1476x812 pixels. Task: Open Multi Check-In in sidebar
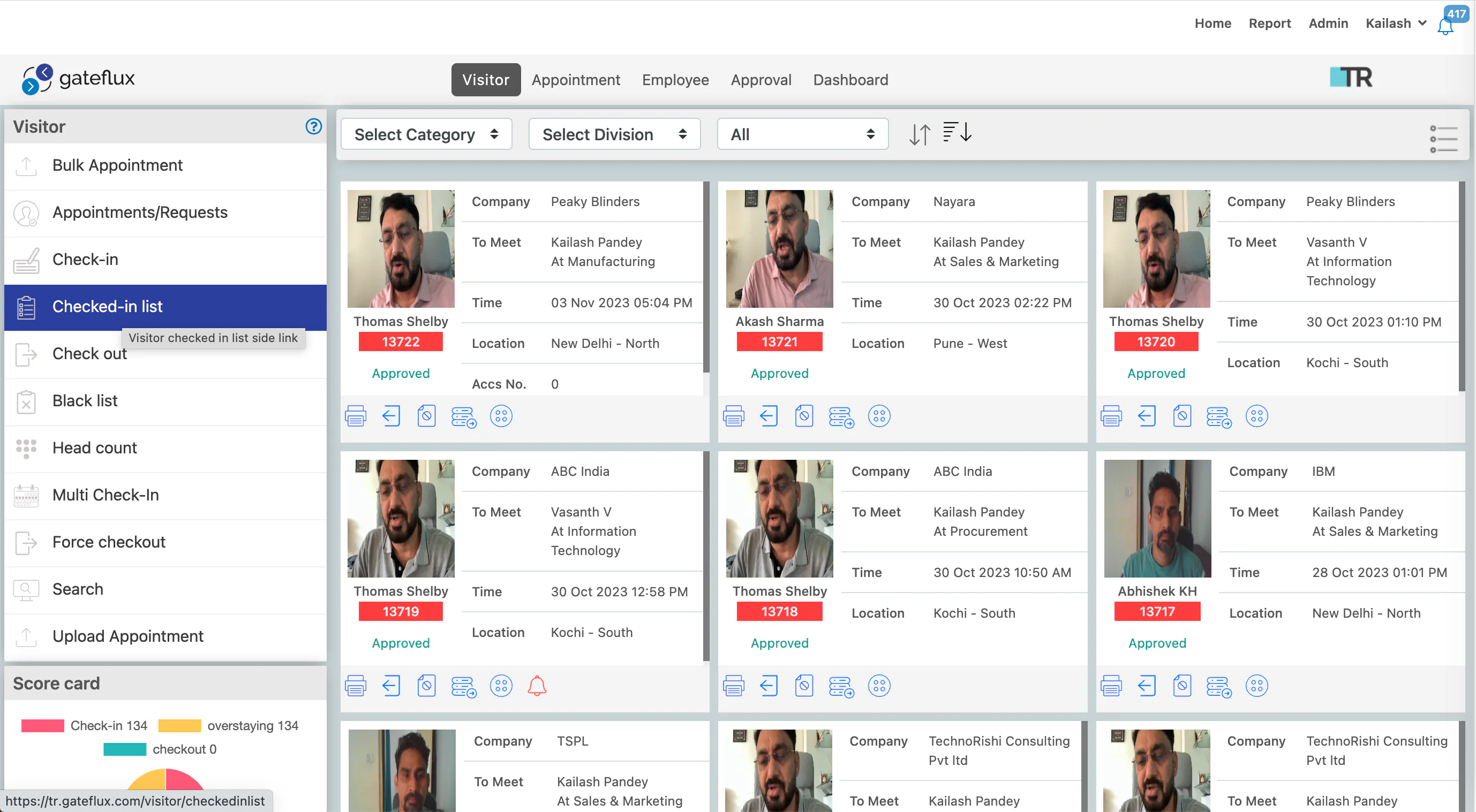(165, 495)
